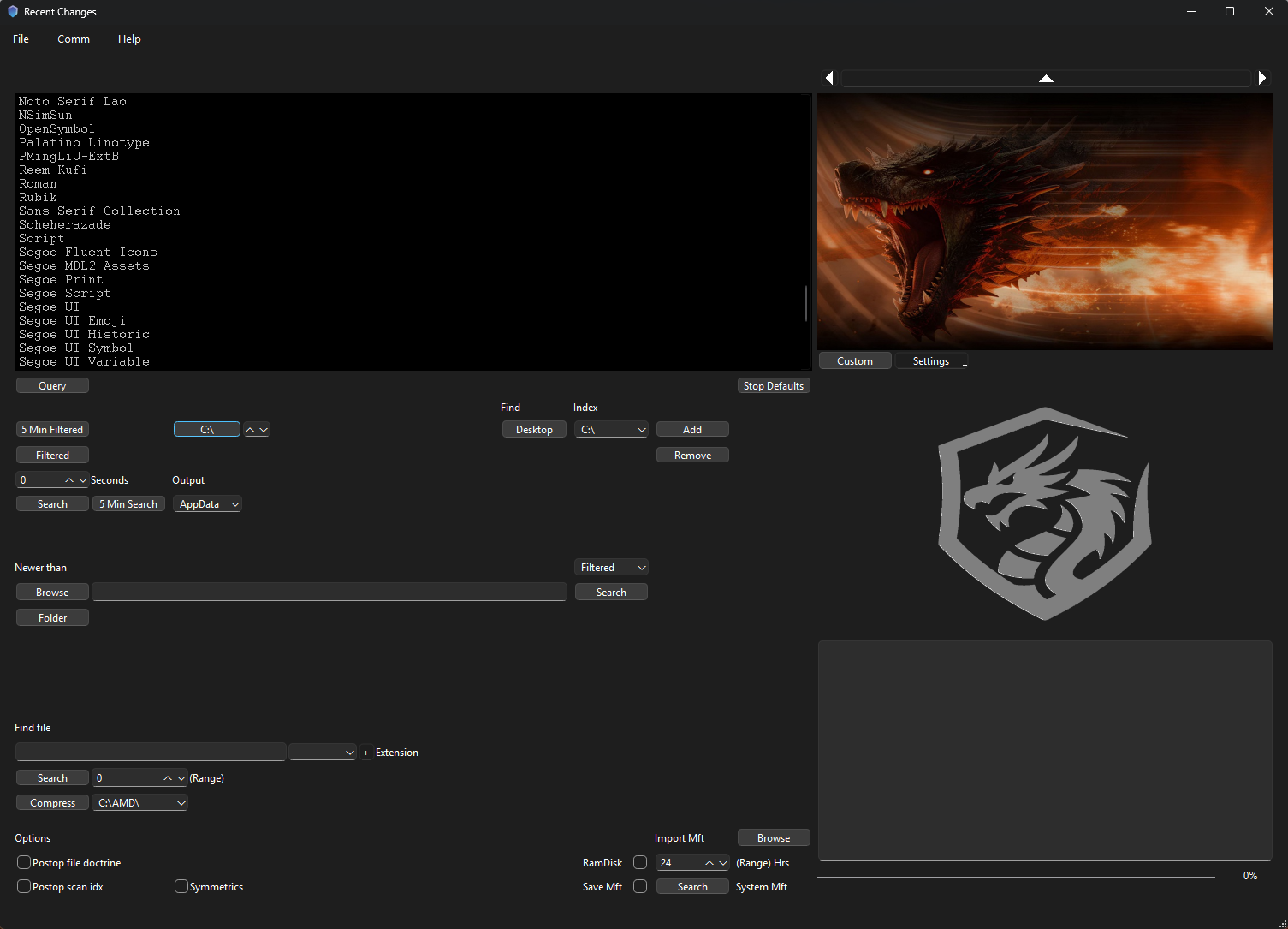Click the highlighted C:\ button

pyautogui.click(x=207, y=430)
